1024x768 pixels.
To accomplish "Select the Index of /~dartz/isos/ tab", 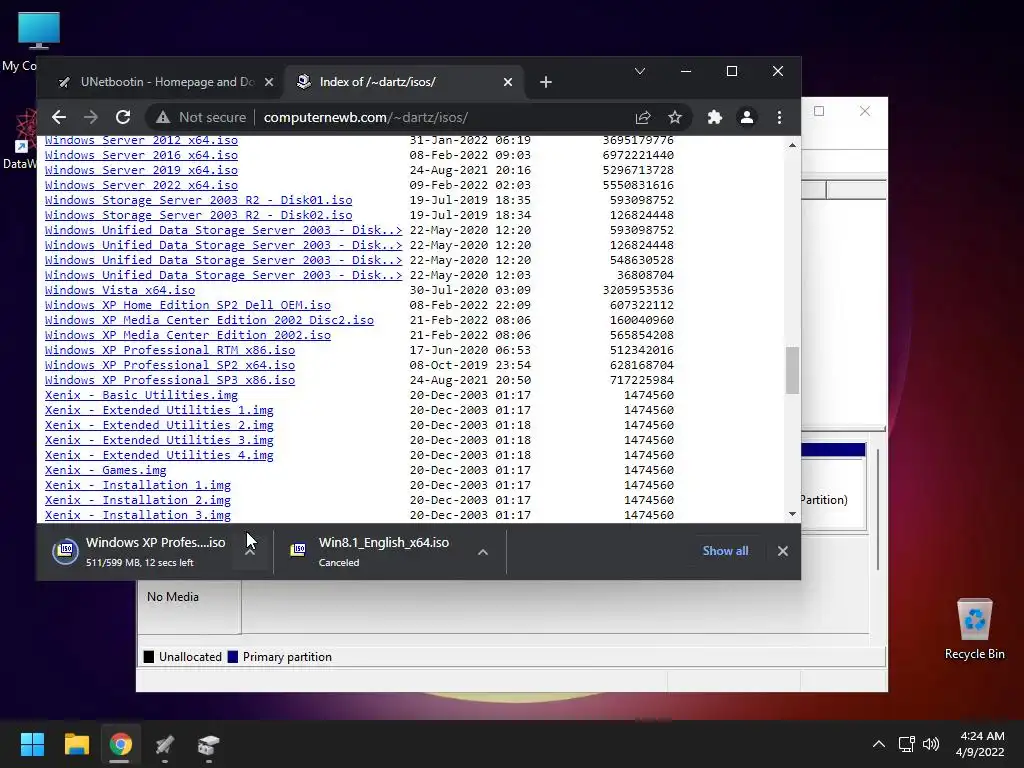I will (404, 82).
